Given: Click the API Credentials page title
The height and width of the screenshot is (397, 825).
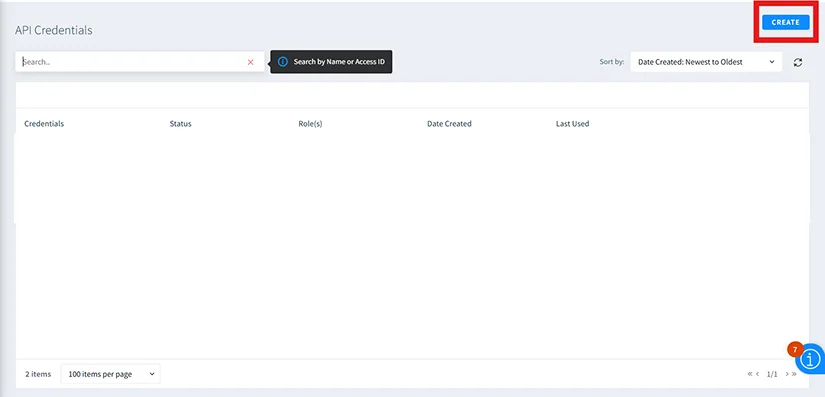Looking at the screenshot, I should click(54, 30).
